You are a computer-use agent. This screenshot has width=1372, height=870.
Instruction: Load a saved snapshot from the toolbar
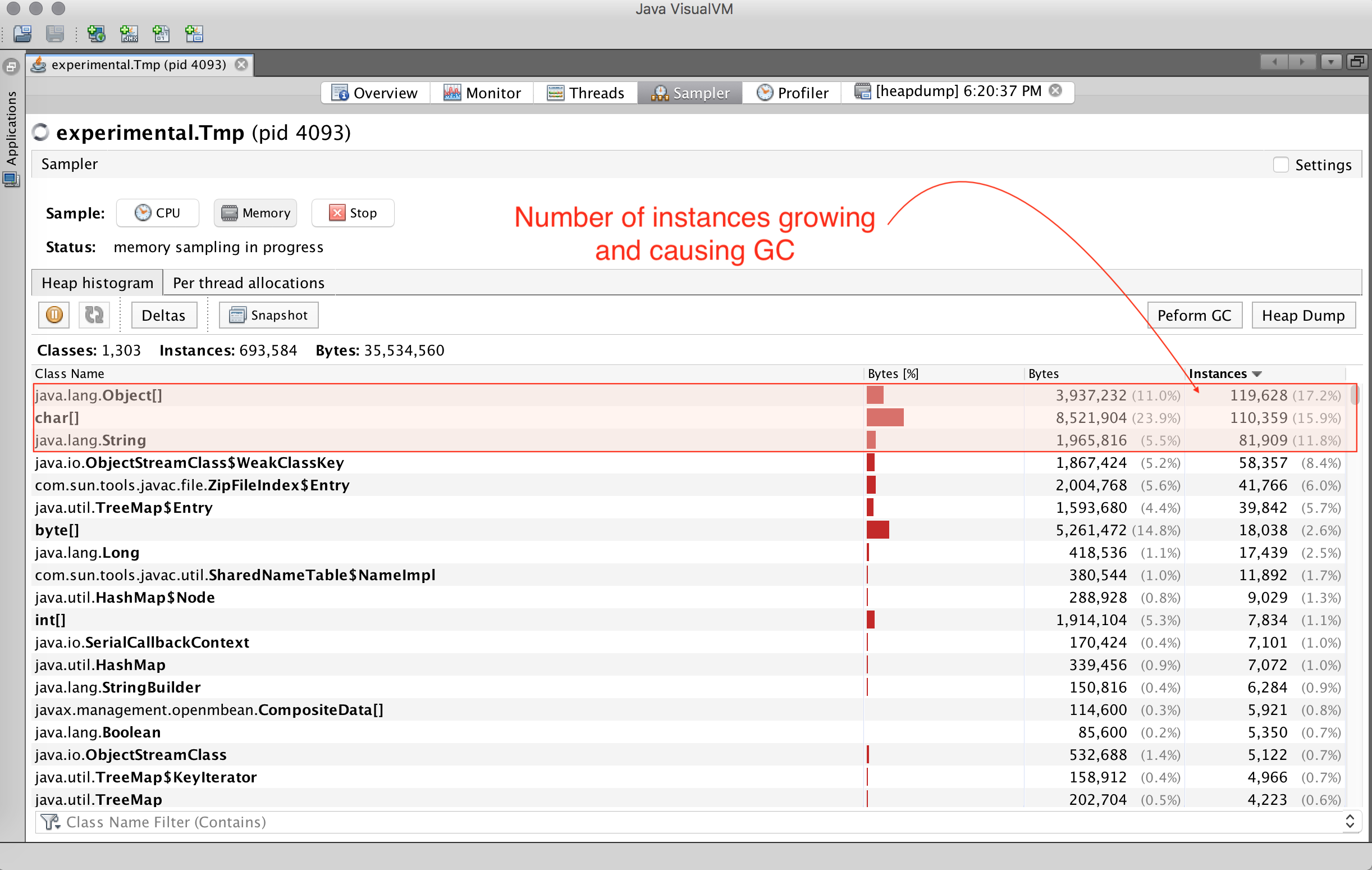tap(23, 34)
